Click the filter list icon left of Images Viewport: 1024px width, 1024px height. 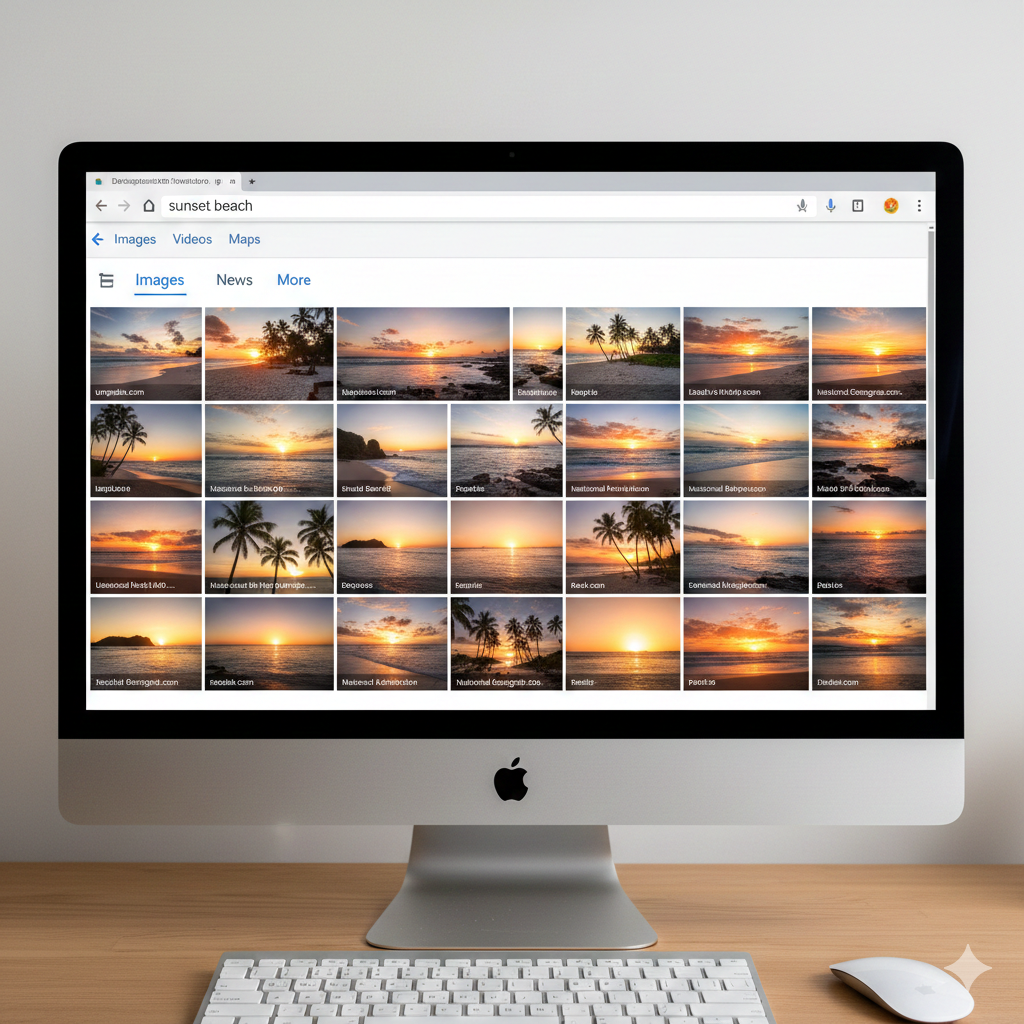[107, 281]
